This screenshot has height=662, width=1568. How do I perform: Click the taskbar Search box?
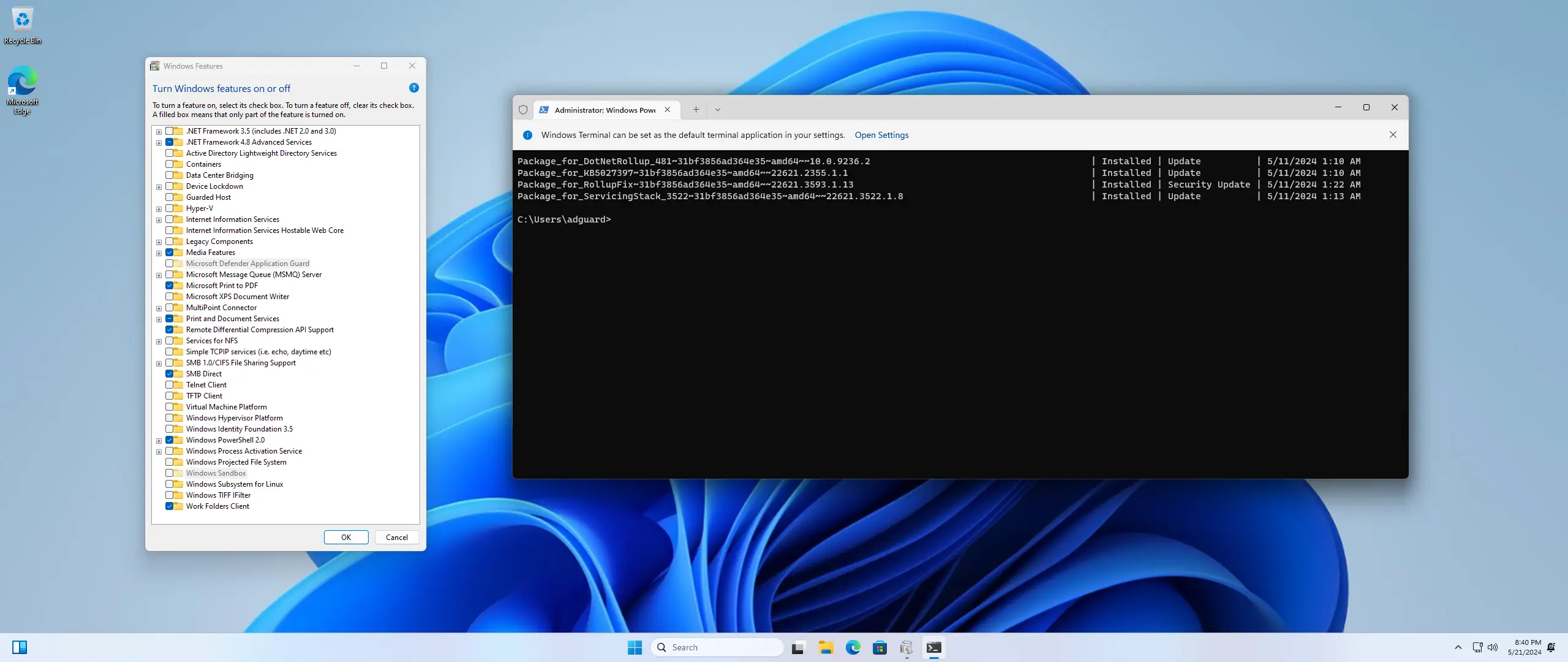click(717, 647)
